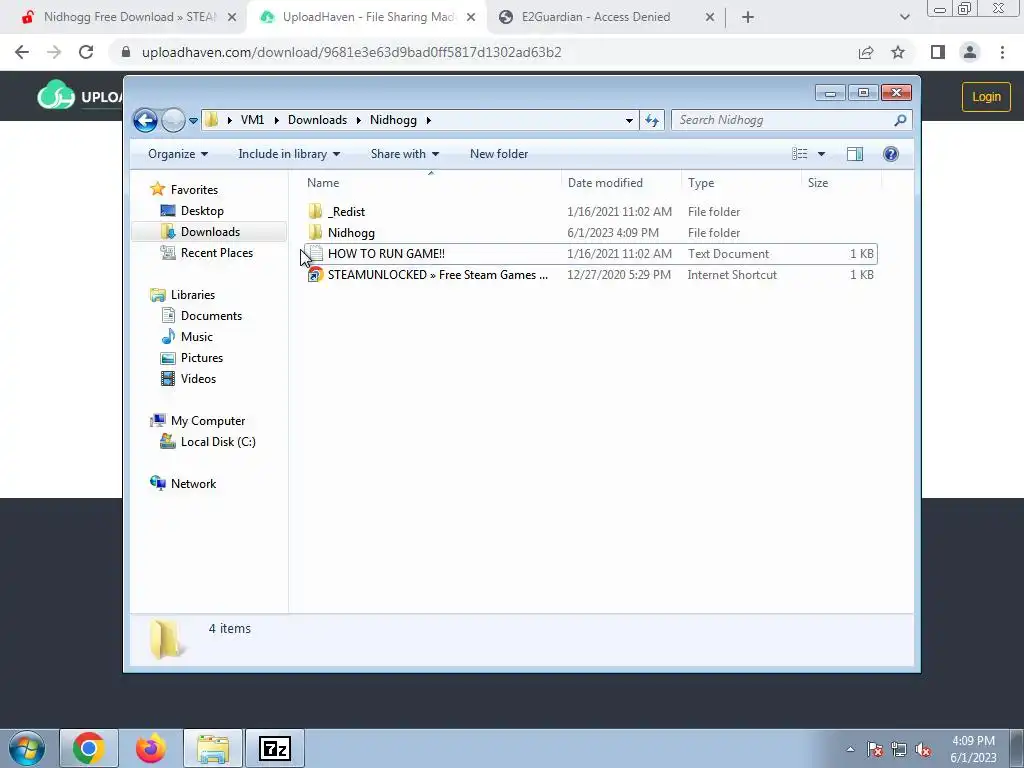Open Recent Places in Favorites
1024x768 pixels.
207,253
